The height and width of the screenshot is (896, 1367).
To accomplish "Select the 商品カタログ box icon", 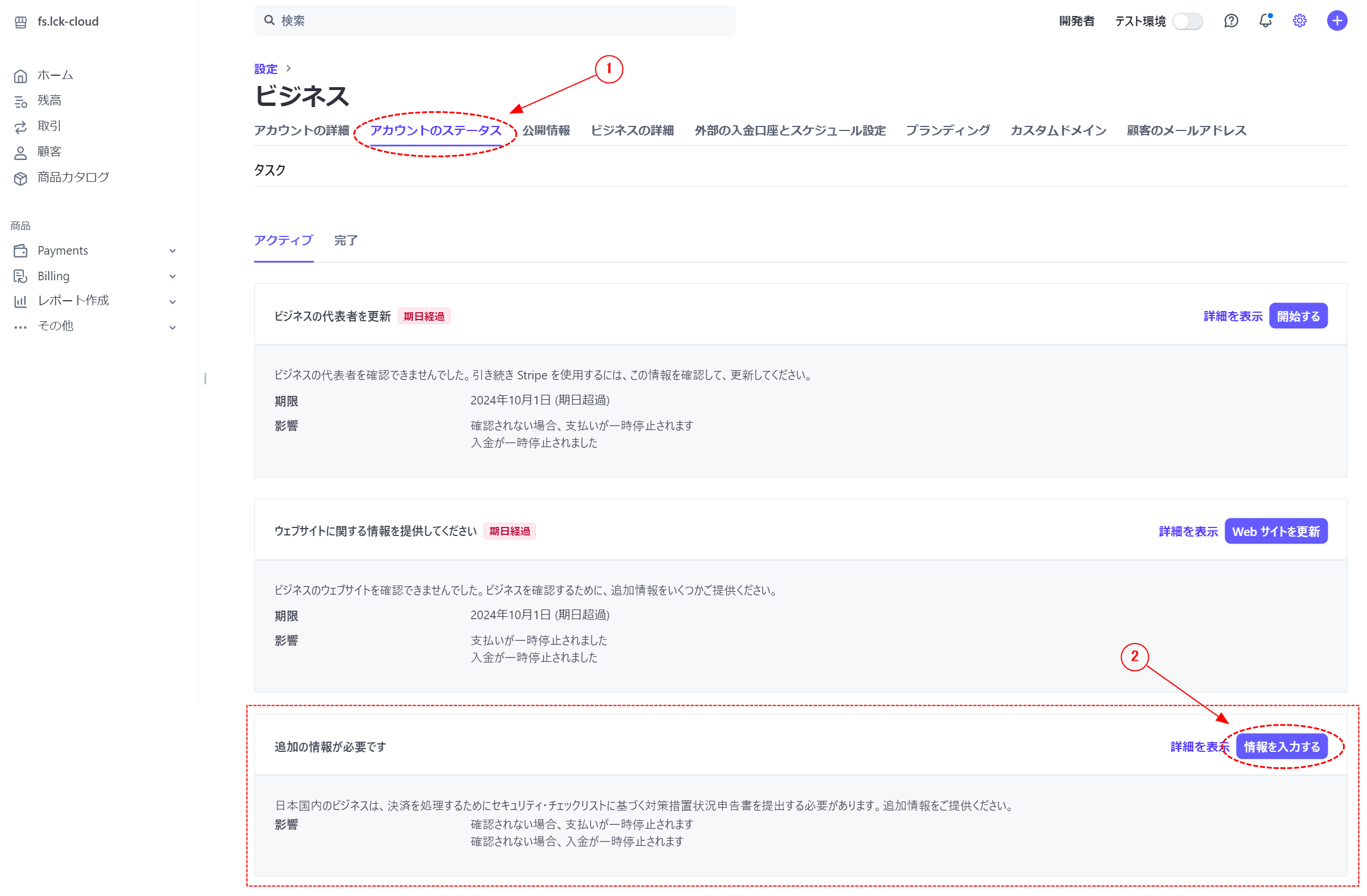I will pos(21,177).
